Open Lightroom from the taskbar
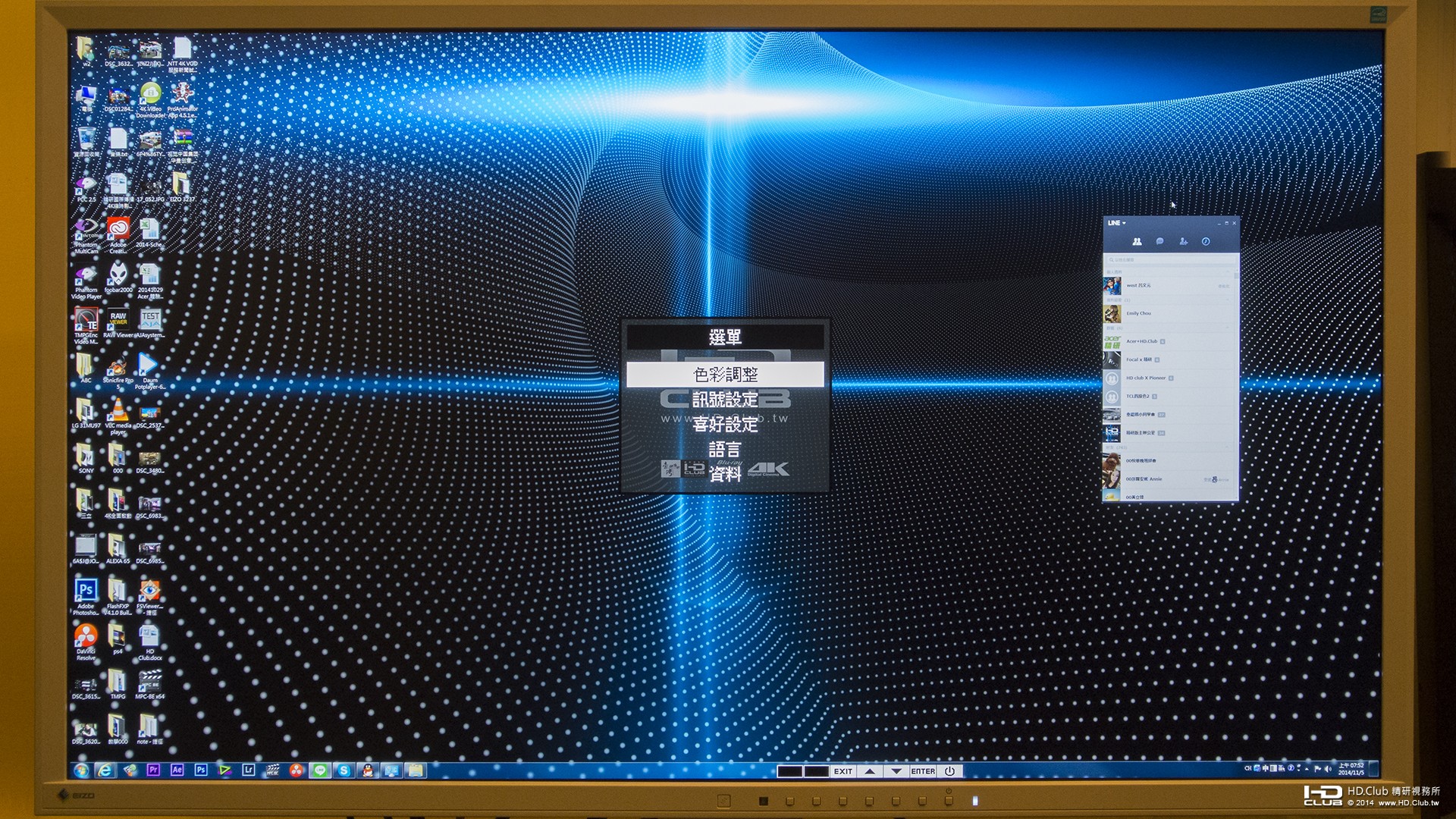The height and width of the screenshot is (819, 1456). click(248, 770)
